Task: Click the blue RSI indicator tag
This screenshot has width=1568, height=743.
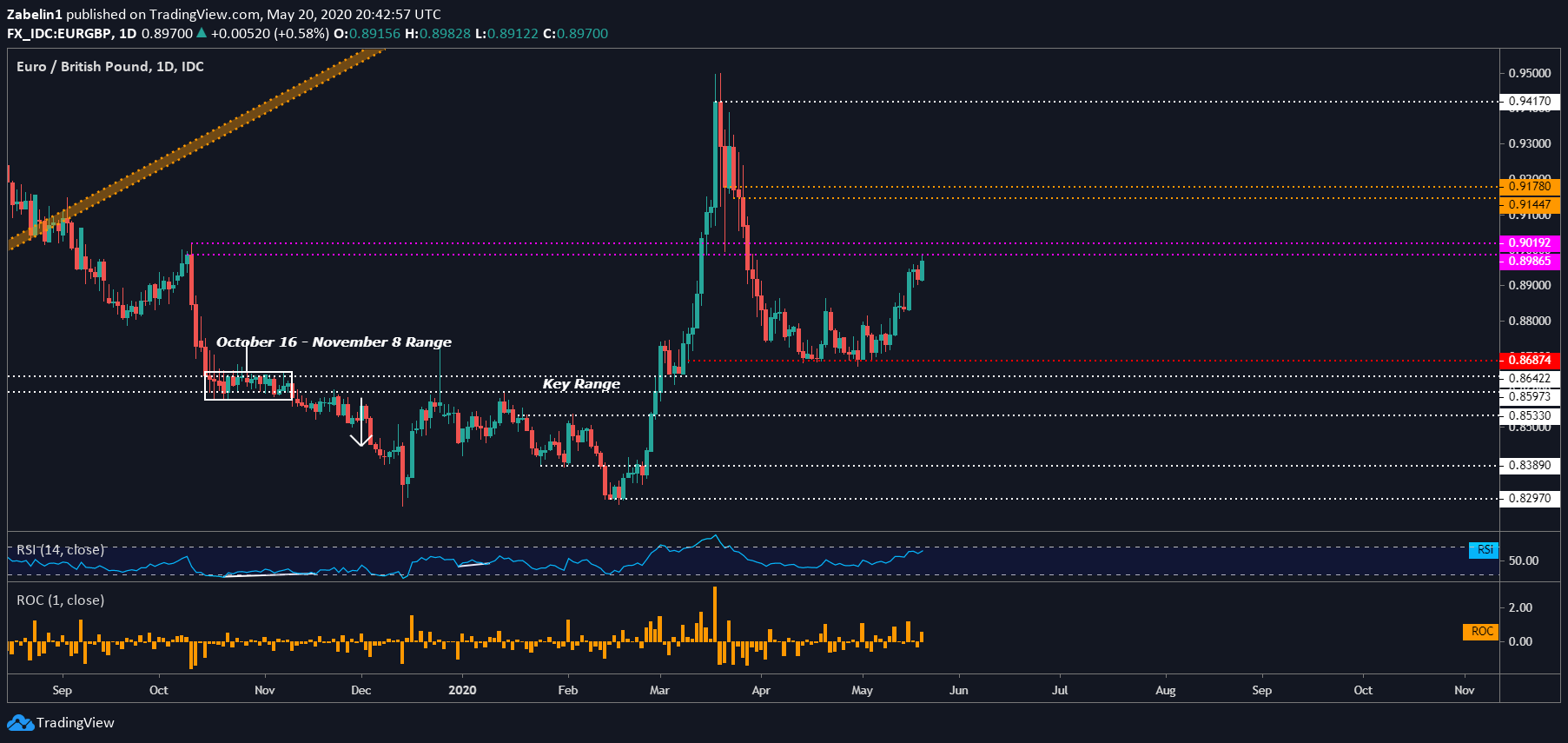Action: coord(1484,550)
